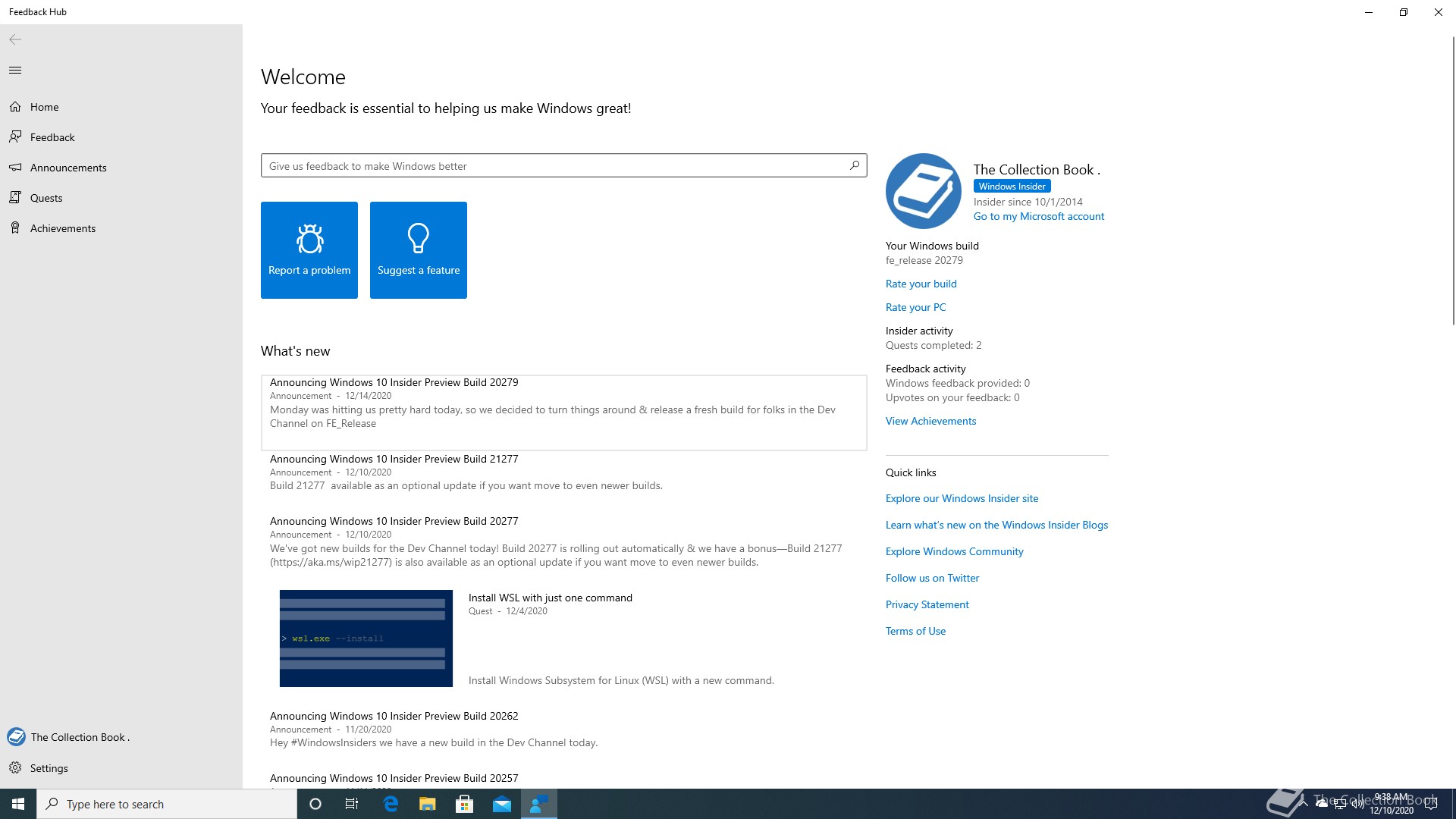
Task: Go to Announcements in the sidebar
Action: tap(68, 168)
